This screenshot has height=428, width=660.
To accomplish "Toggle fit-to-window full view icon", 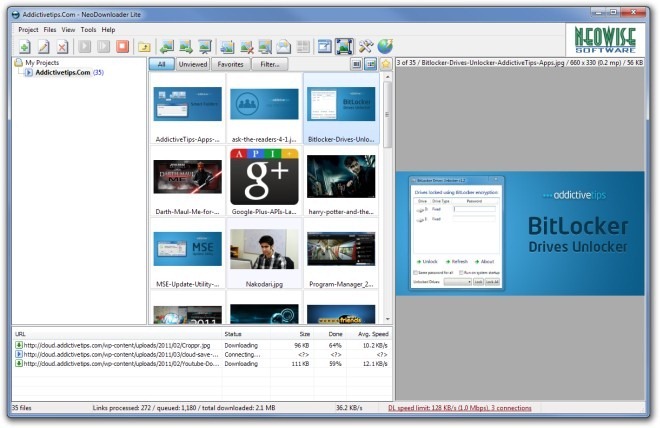I will (344, 46).
